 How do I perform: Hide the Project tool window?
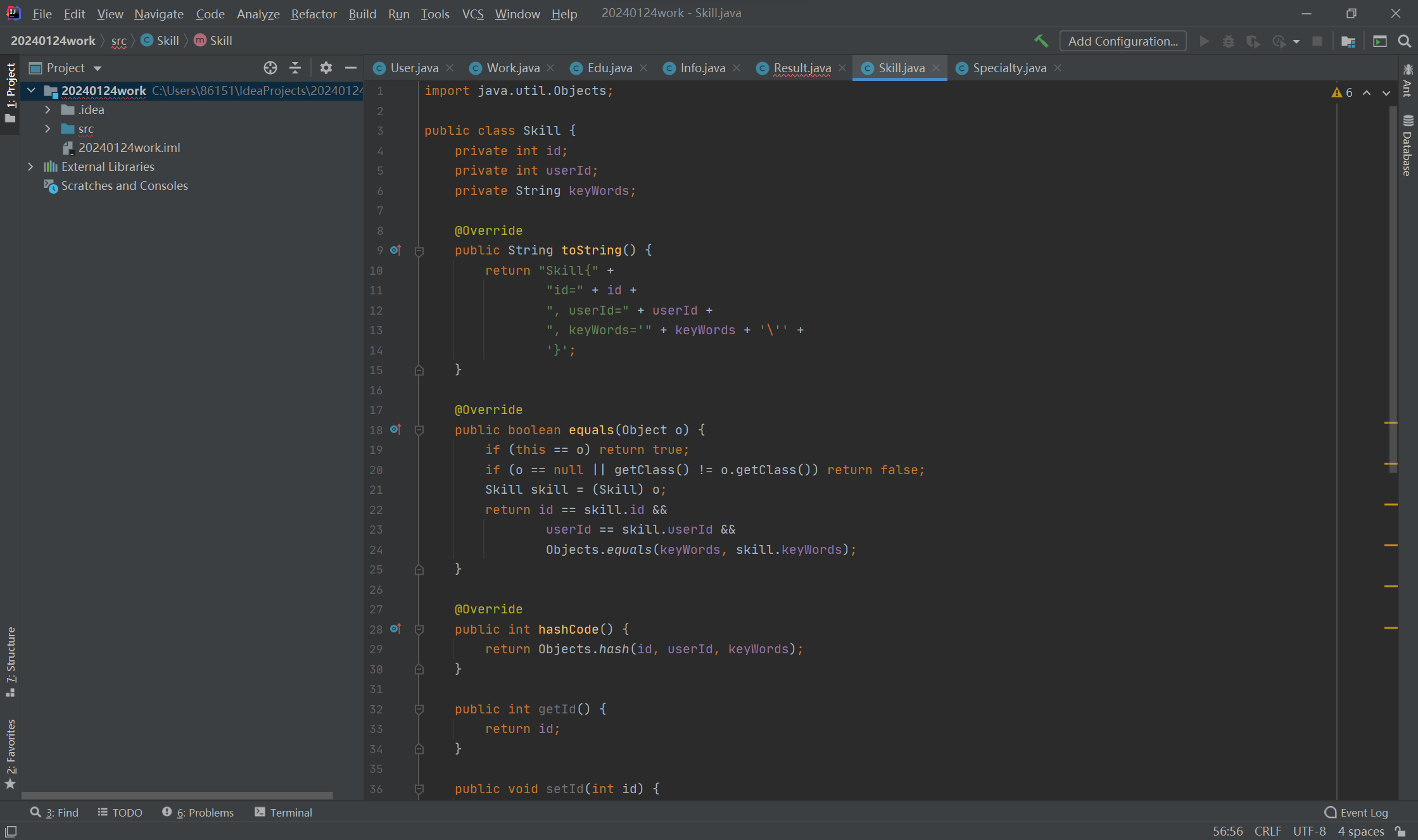click(x=350, y=68)
